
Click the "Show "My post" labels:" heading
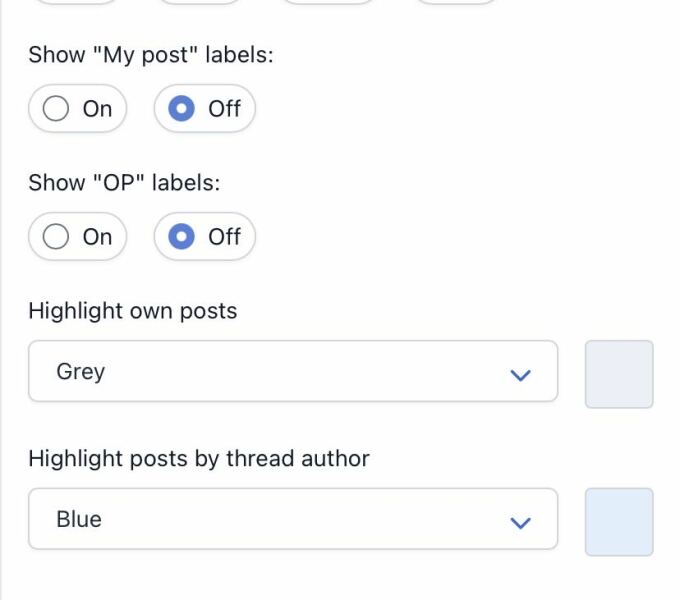pos(150,55)
